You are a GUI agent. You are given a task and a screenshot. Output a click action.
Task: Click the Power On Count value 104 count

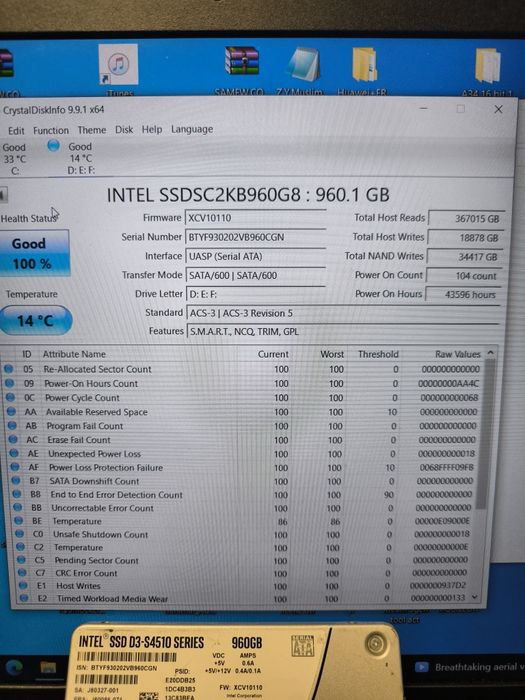pos(463,276)
